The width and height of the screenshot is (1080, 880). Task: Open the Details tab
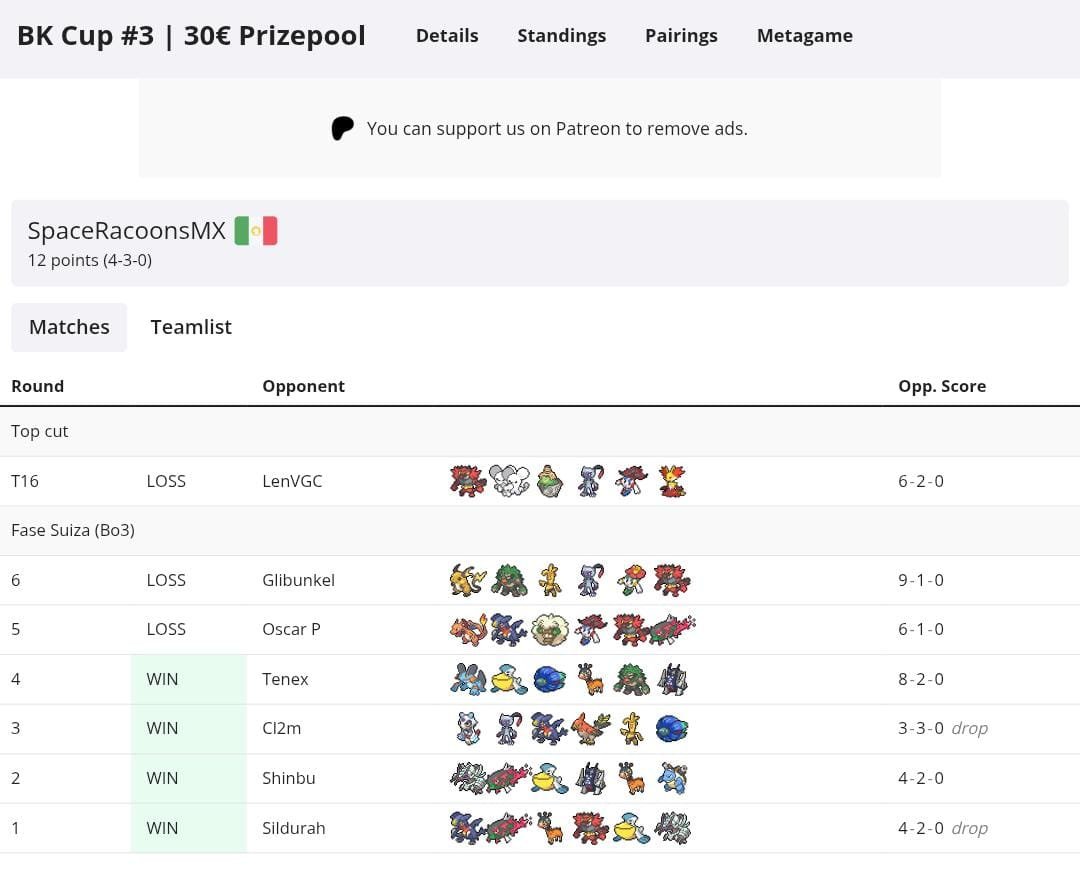(447, 36)
